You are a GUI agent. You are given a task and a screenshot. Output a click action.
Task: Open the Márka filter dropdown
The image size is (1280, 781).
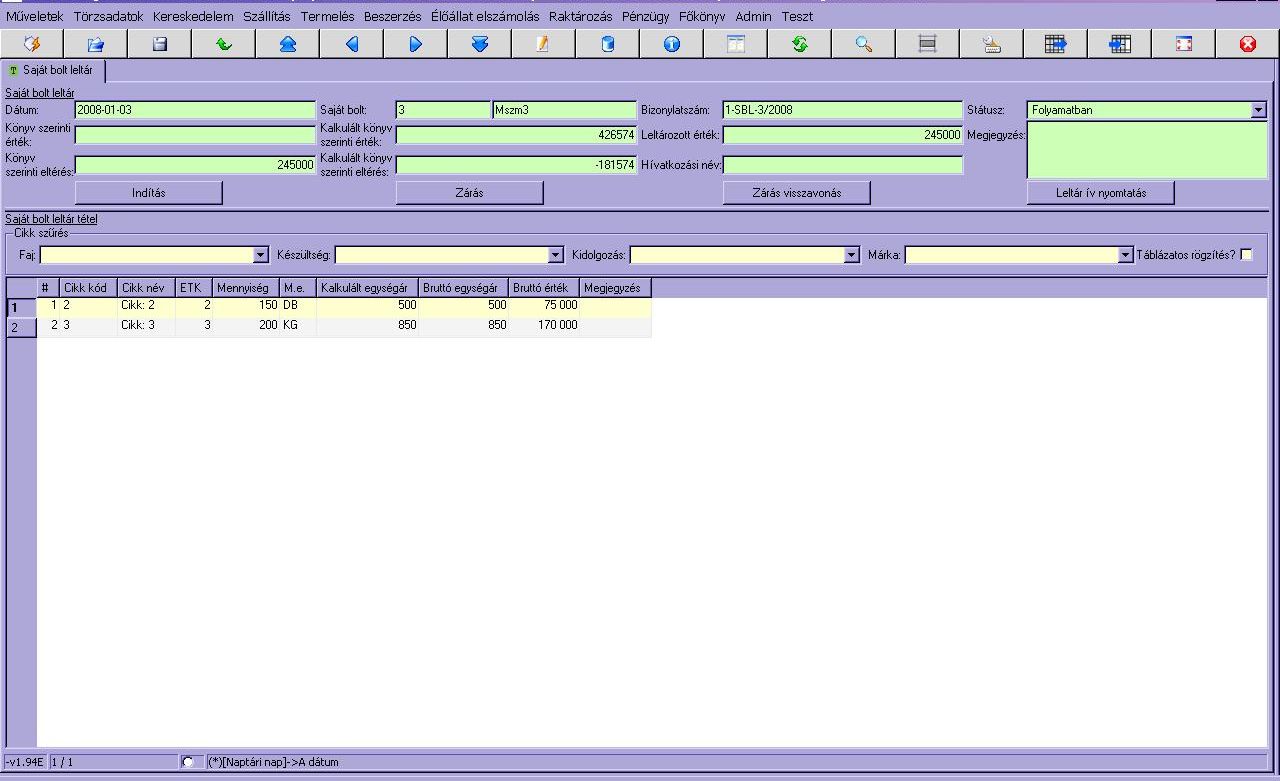(x=1125, y=256)
